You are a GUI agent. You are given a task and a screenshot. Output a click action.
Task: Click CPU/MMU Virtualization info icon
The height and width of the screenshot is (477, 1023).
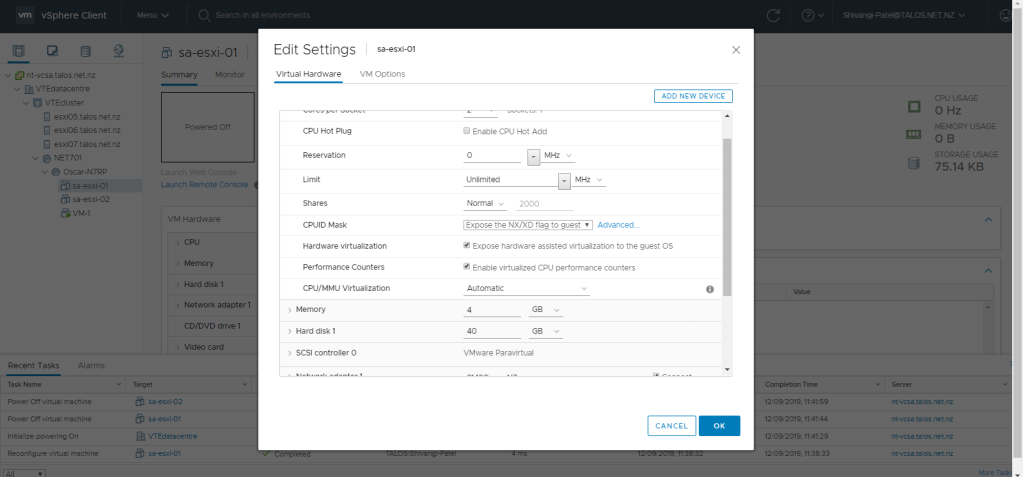(x=710, y=289)
